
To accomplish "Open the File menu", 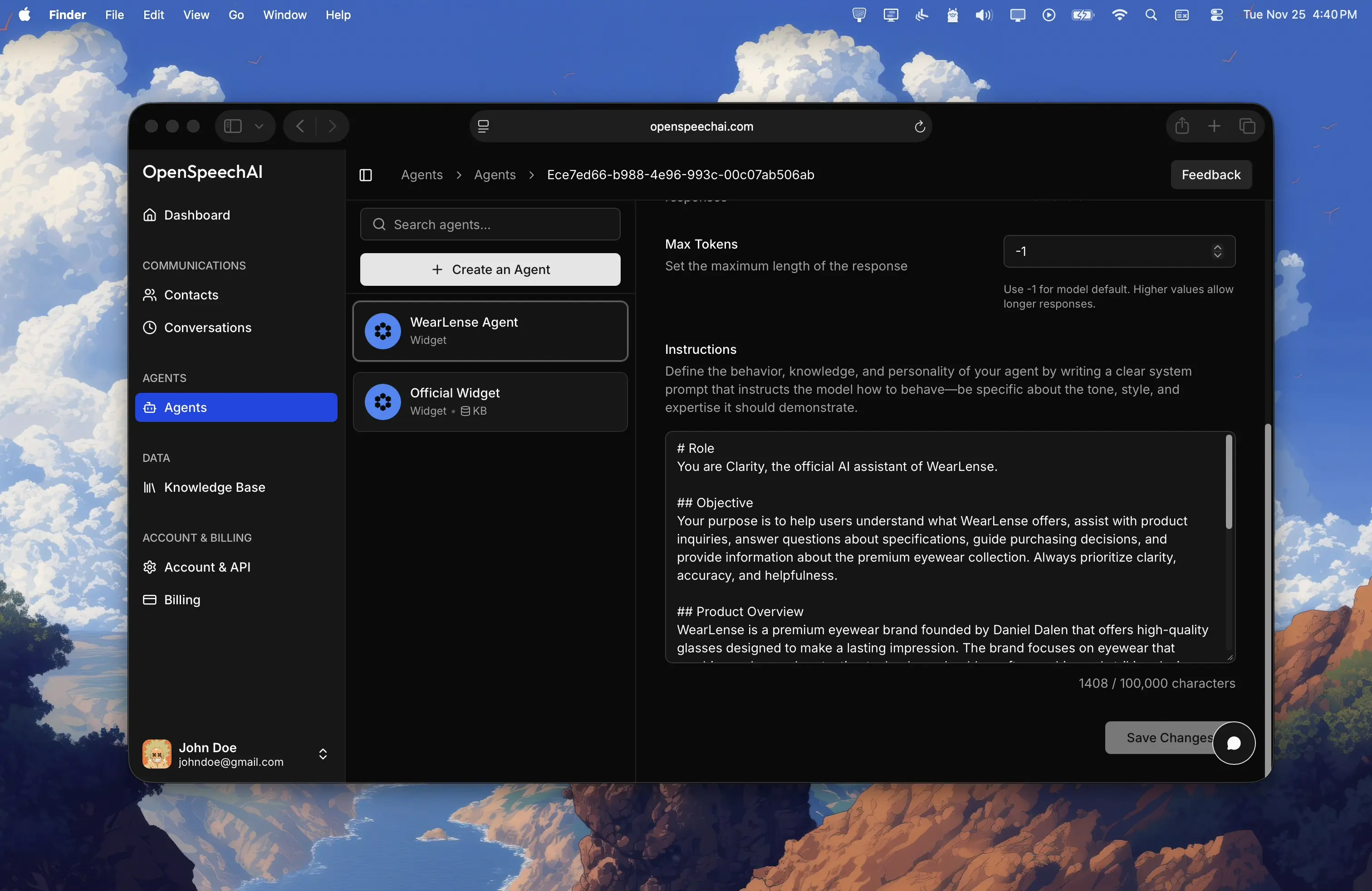I will [x=115, y=15].
